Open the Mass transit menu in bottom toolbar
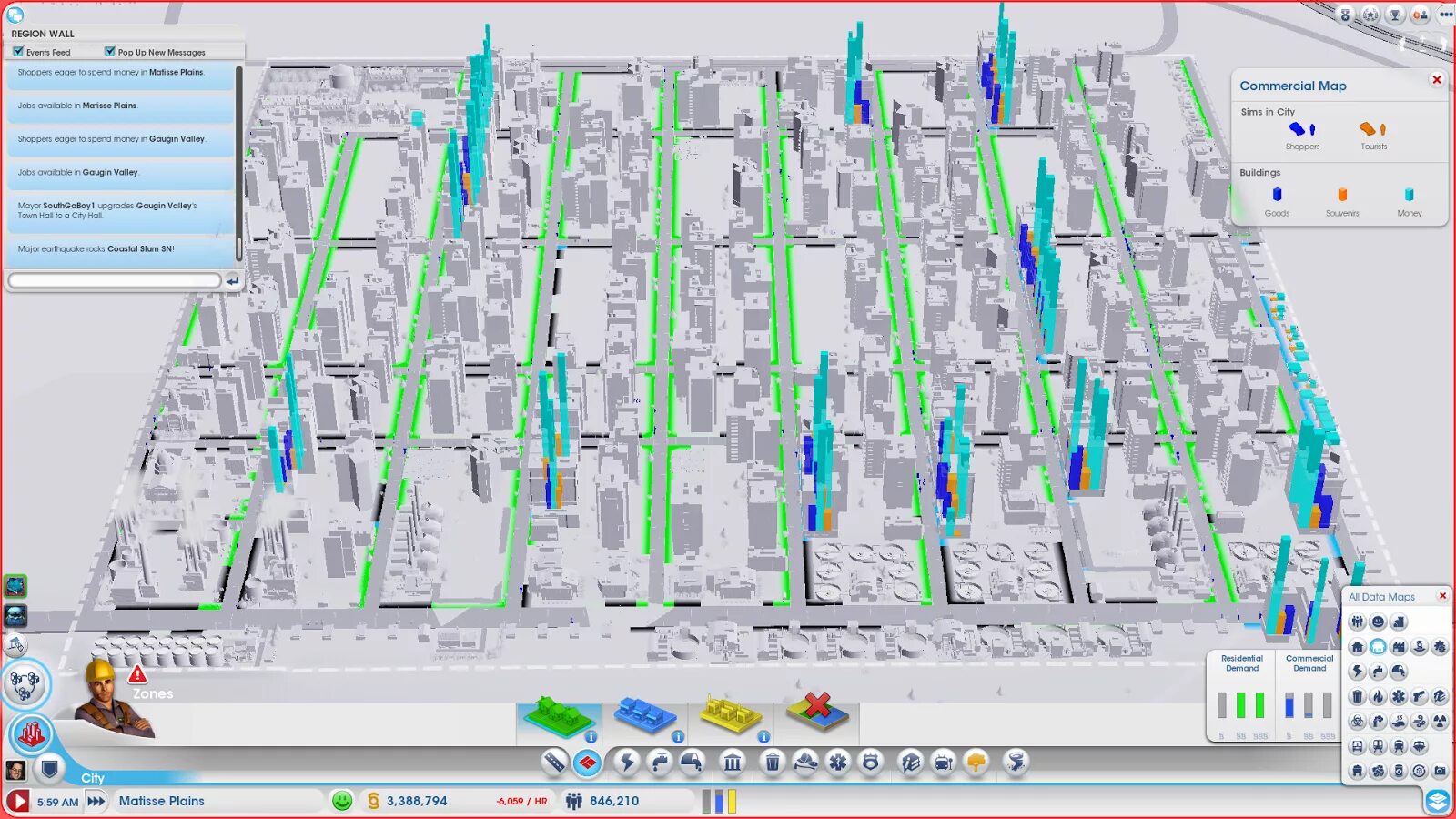Screen dimensions: 1456x819 click(944, 762)
